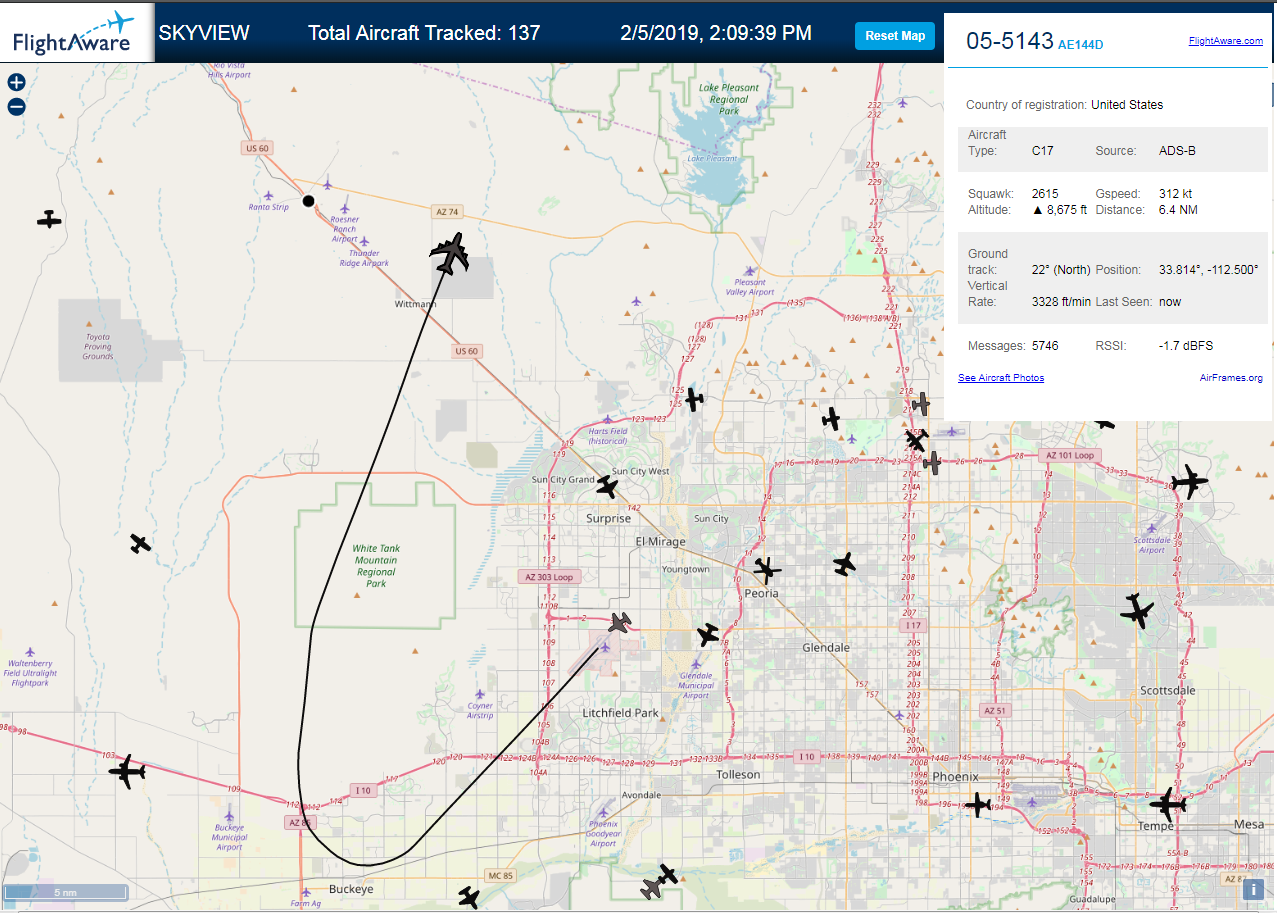Screen dimensions: 1277x913
Task: Select the aircraft icon near Sun City Grand
Action: 607,487
